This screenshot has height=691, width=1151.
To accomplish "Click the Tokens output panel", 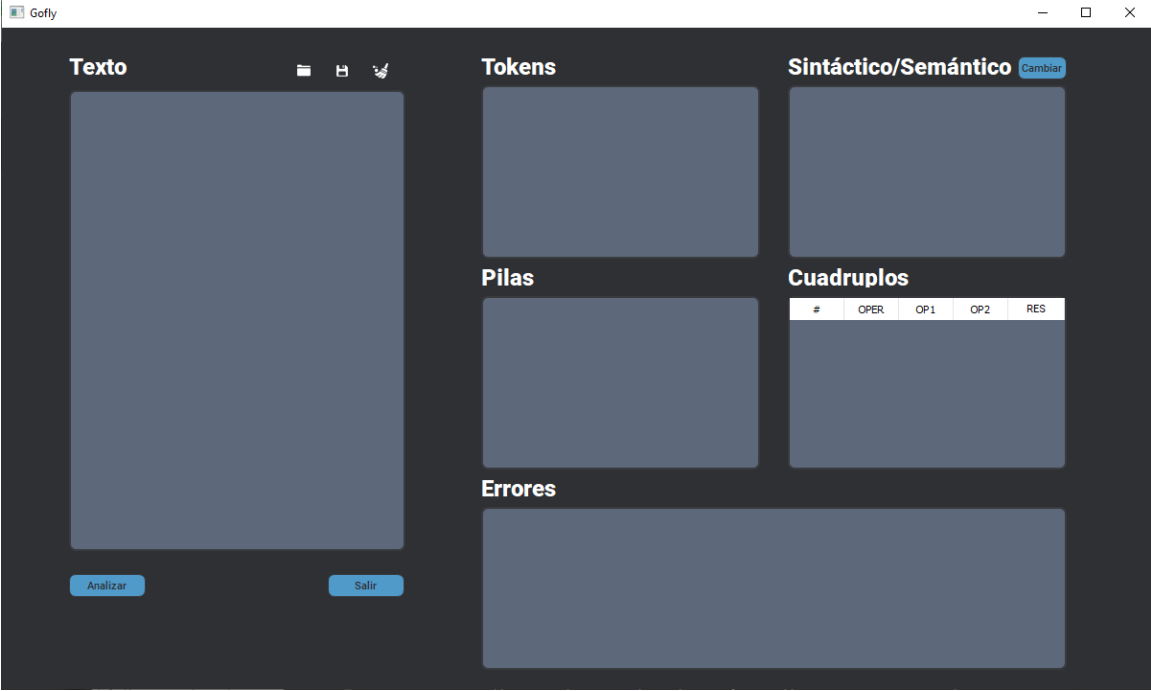I will (620, 172).
